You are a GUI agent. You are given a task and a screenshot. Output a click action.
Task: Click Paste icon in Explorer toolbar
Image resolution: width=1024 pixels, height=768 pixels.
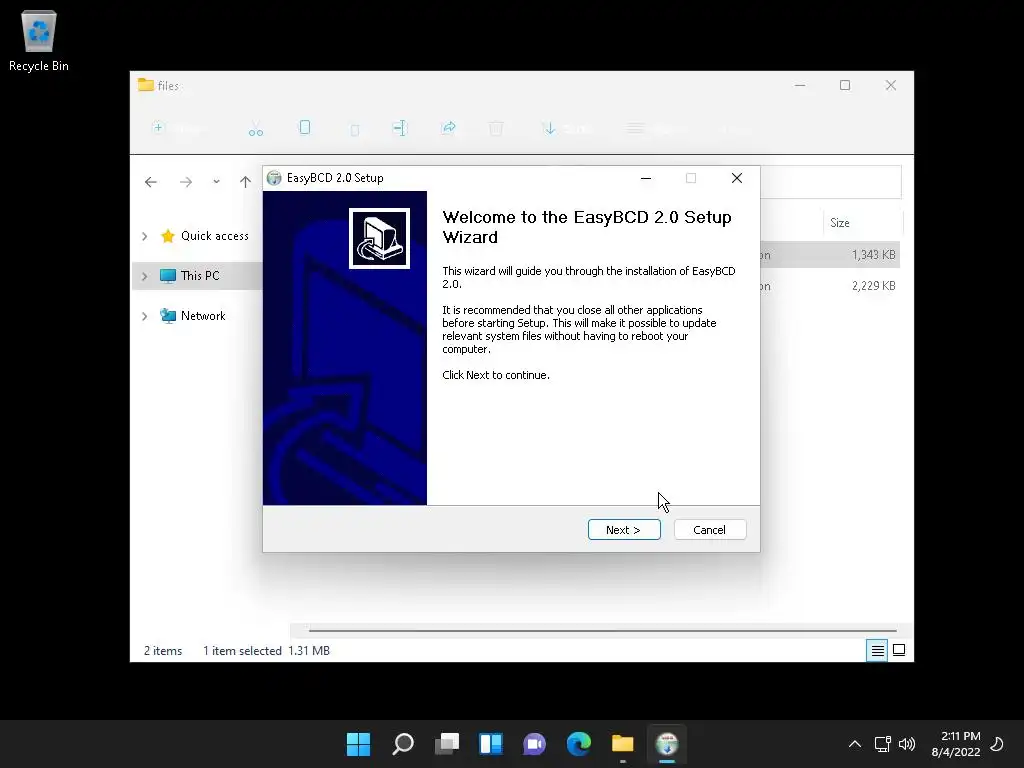(355, 130)
